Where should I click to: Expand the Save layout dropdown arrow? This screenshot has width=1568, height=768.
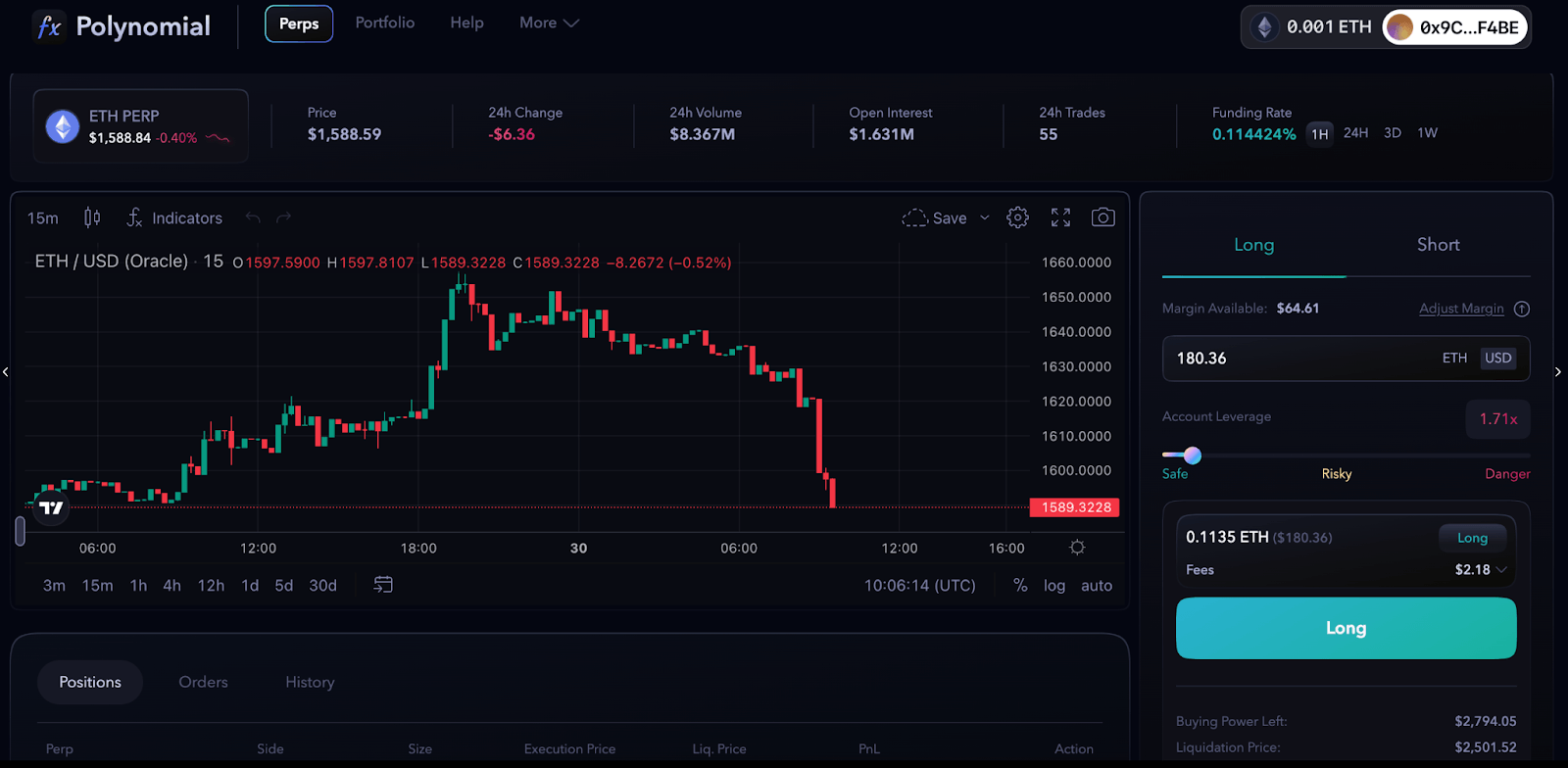click(x=985, y=217)
